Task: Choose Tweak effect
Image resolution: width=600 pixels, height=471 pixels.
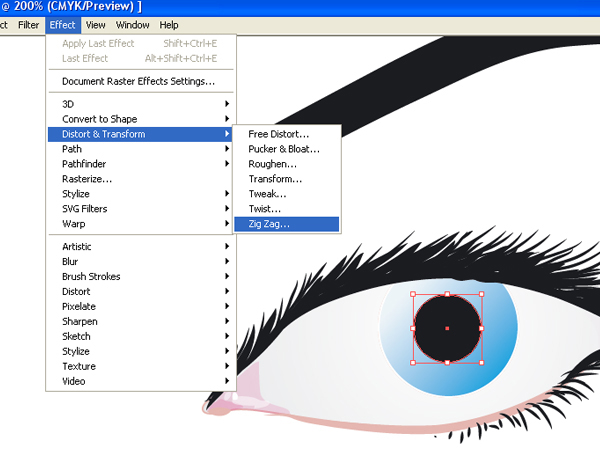Action: (287, 194)
